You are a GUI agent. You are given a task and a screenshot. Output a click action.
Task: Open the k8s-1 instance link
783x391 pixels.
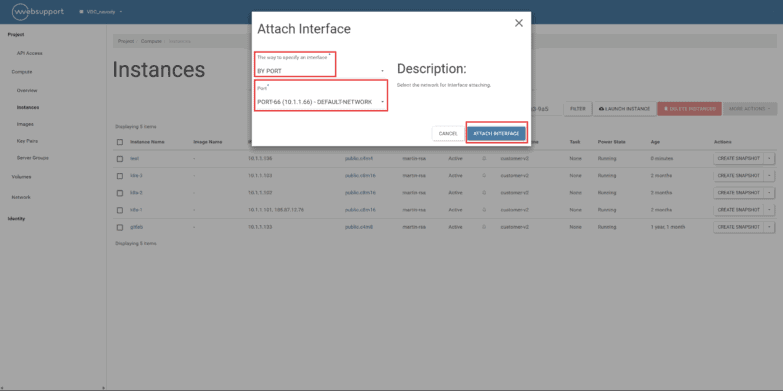pos(136,210)
